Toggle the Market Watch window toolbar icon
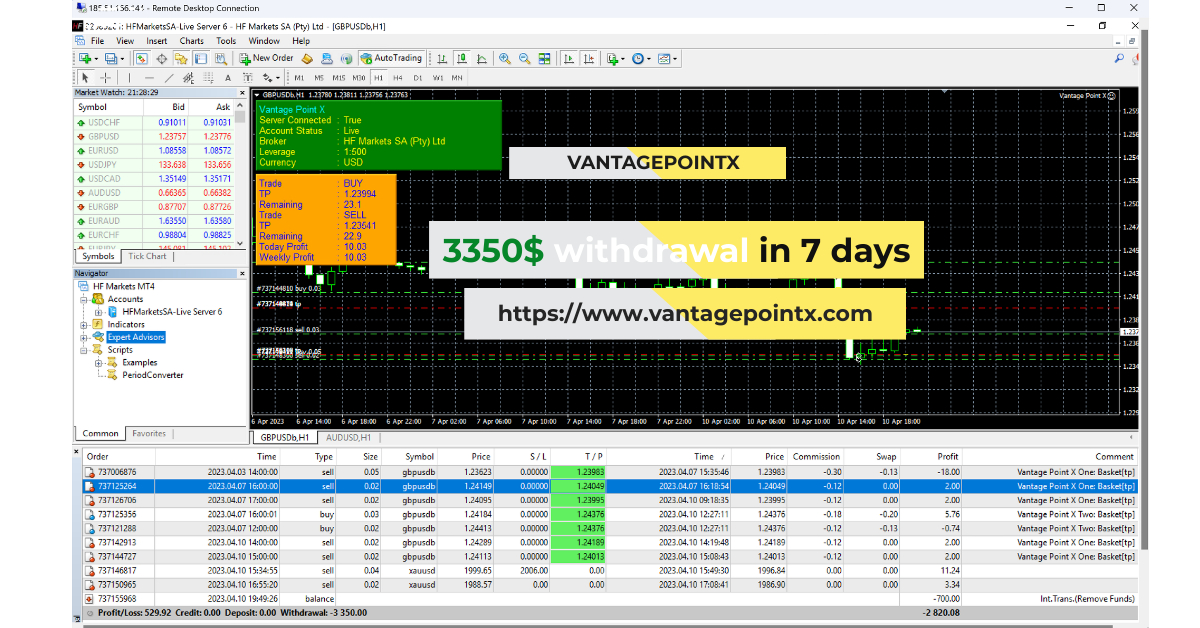Image resolution: width=1200 pixels, height=628 pixels. point(142,58)
